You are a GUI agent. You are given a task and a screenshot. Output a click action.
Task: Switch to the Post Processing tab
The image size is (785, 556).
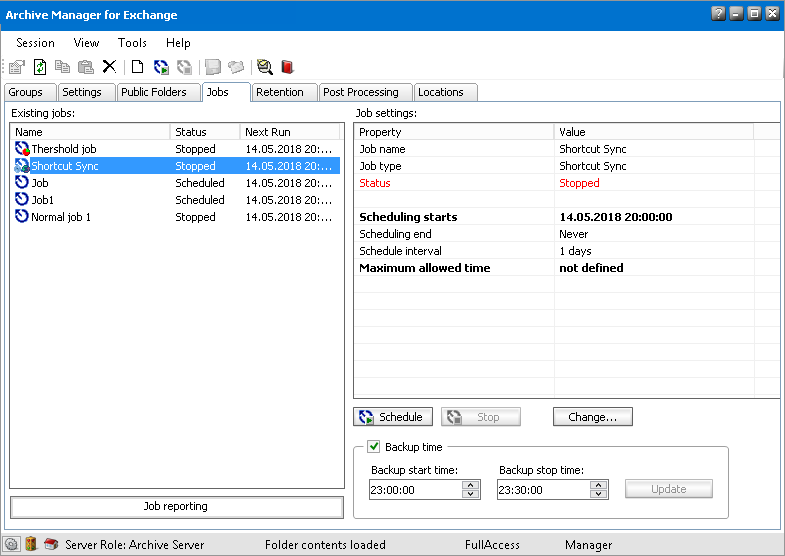(x=361, y=92)
